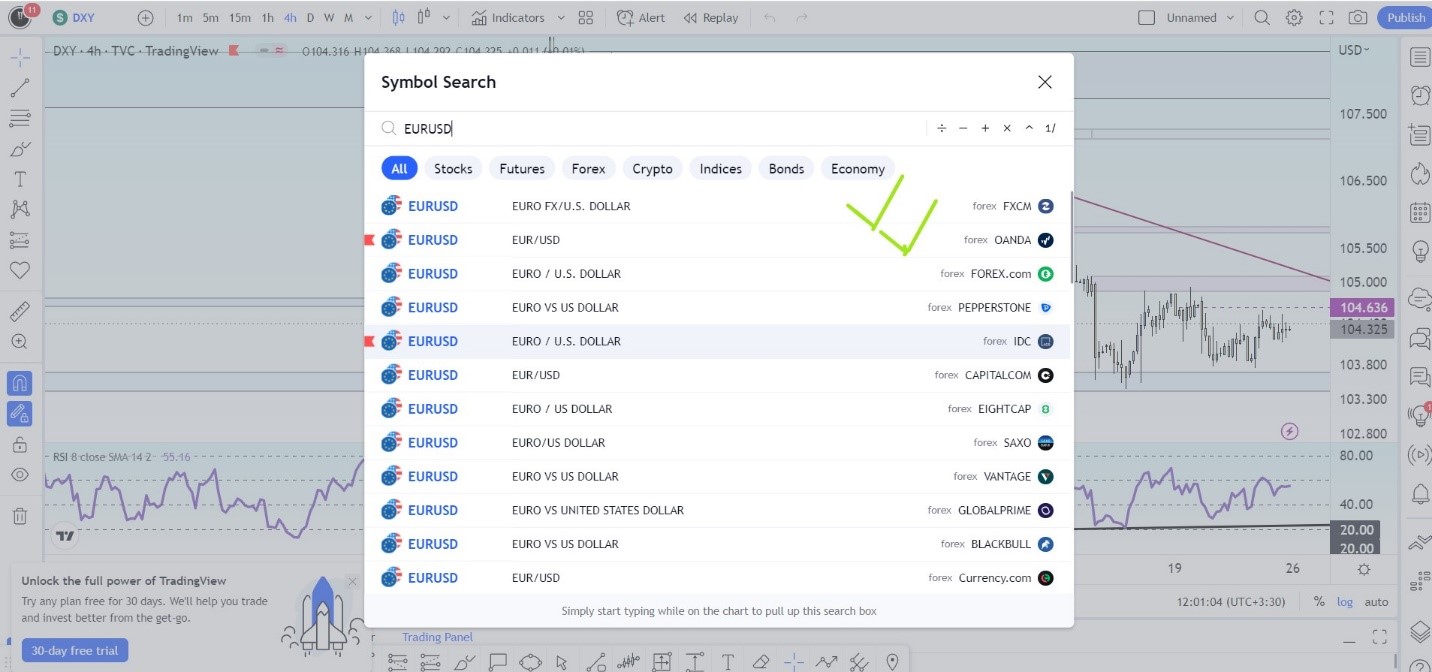Click the zoom in magnifier tool
Viewport: 1432px width, 672px height.
pos(19,342)
